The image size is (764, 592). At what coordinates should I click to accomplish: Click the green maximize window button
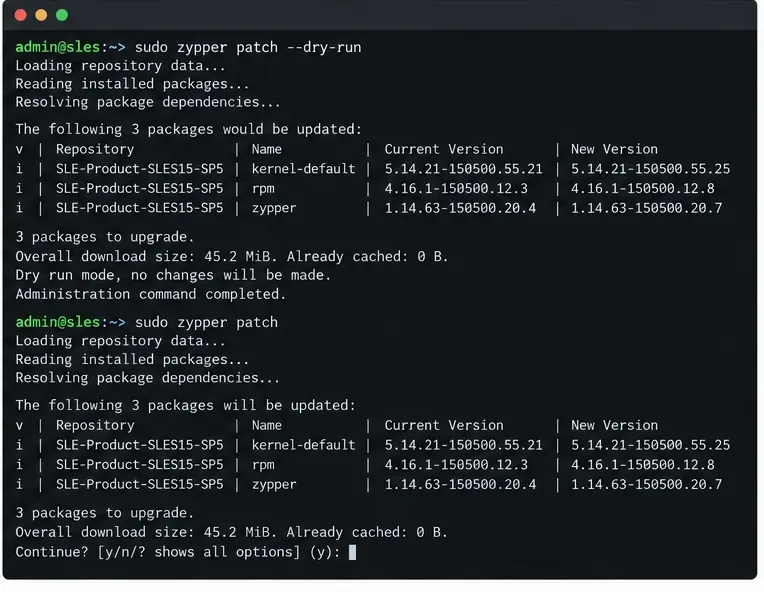click(62, 15)
